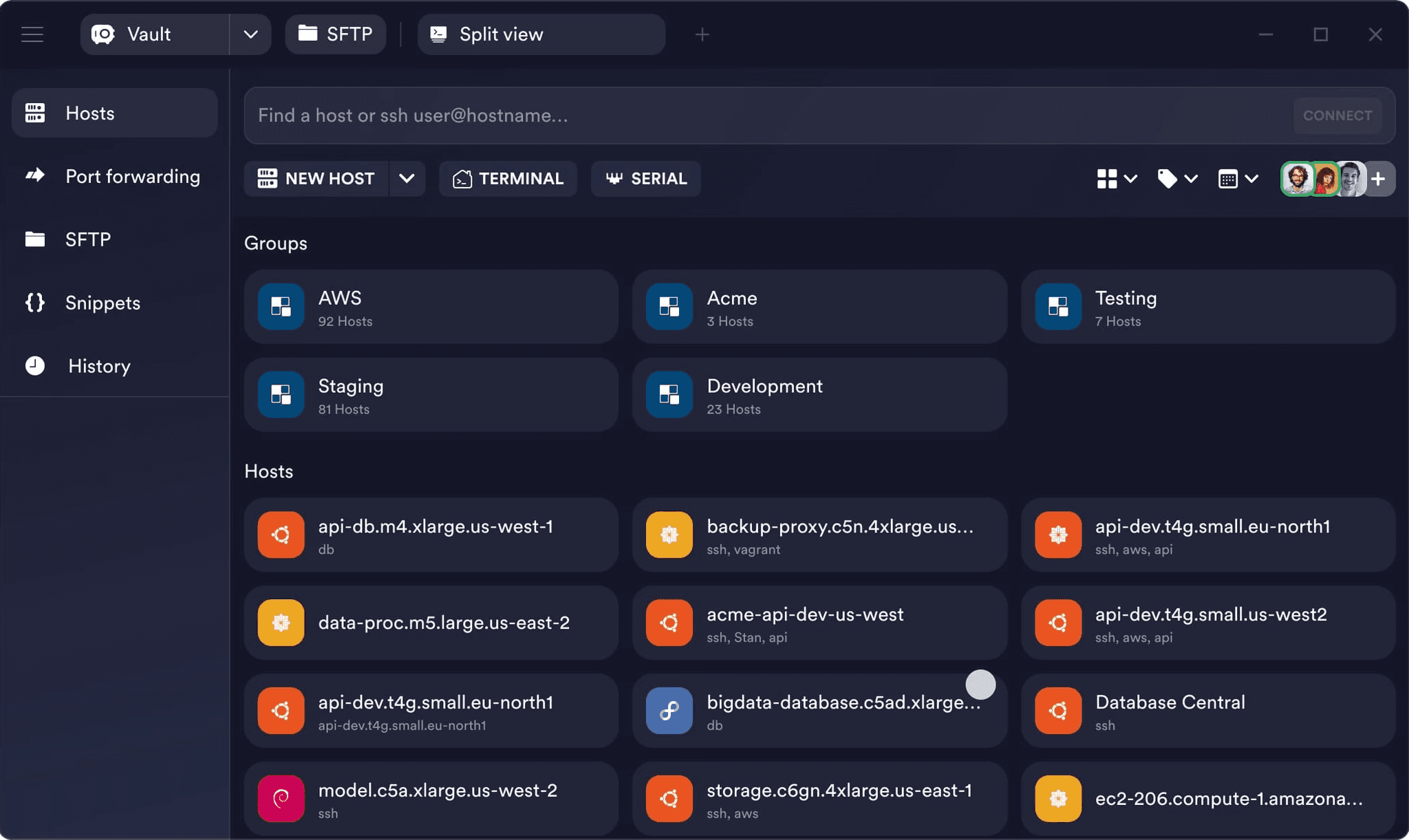This screenshot has height=840, width=1409.
Task: Open the Snippets section in the sidebar
Action: tap(102, 303)
